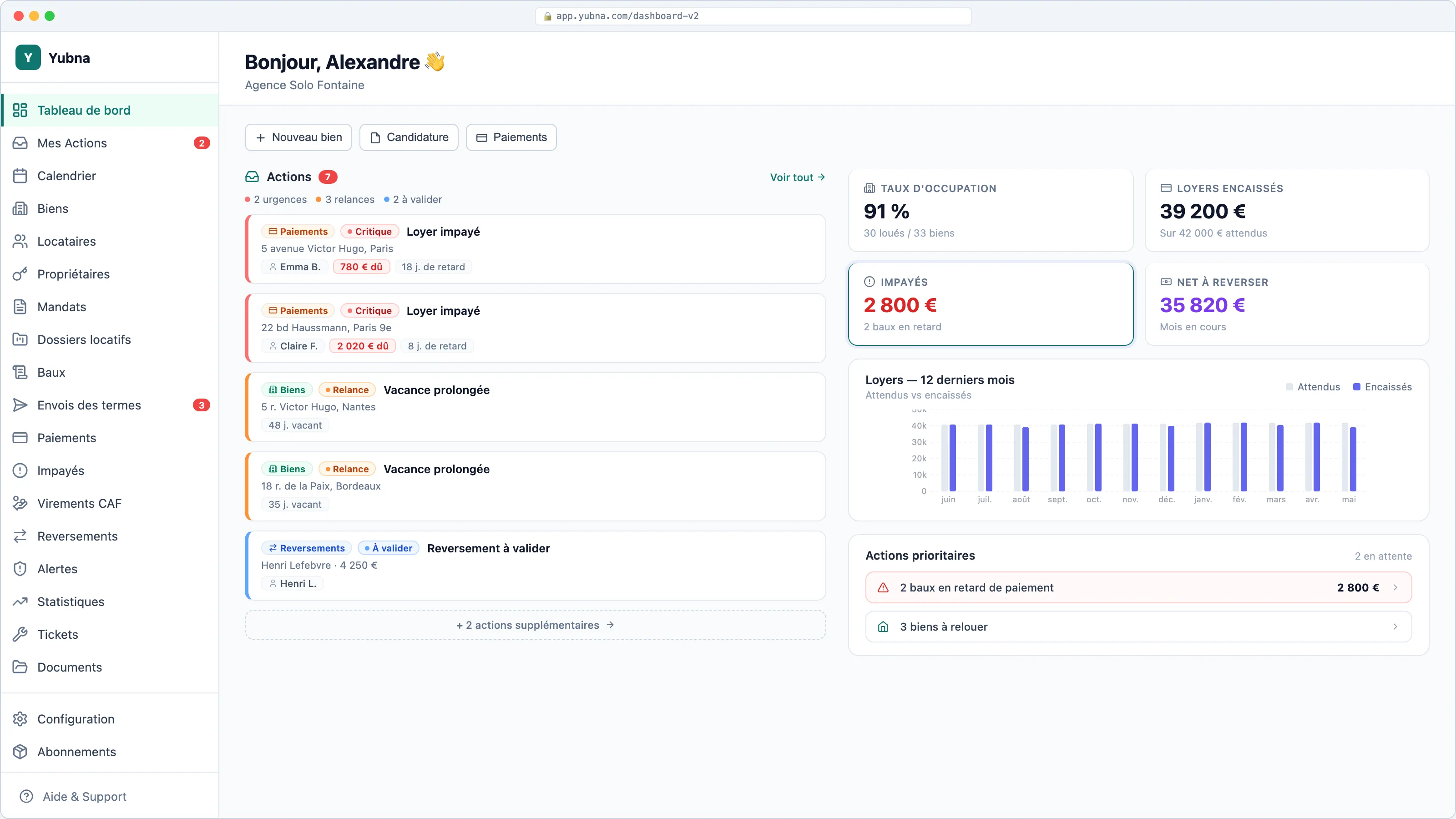Viewport: 1456px width, 819px height.
Task: Open the Taux d'occupation card
Action: point(991,210)
